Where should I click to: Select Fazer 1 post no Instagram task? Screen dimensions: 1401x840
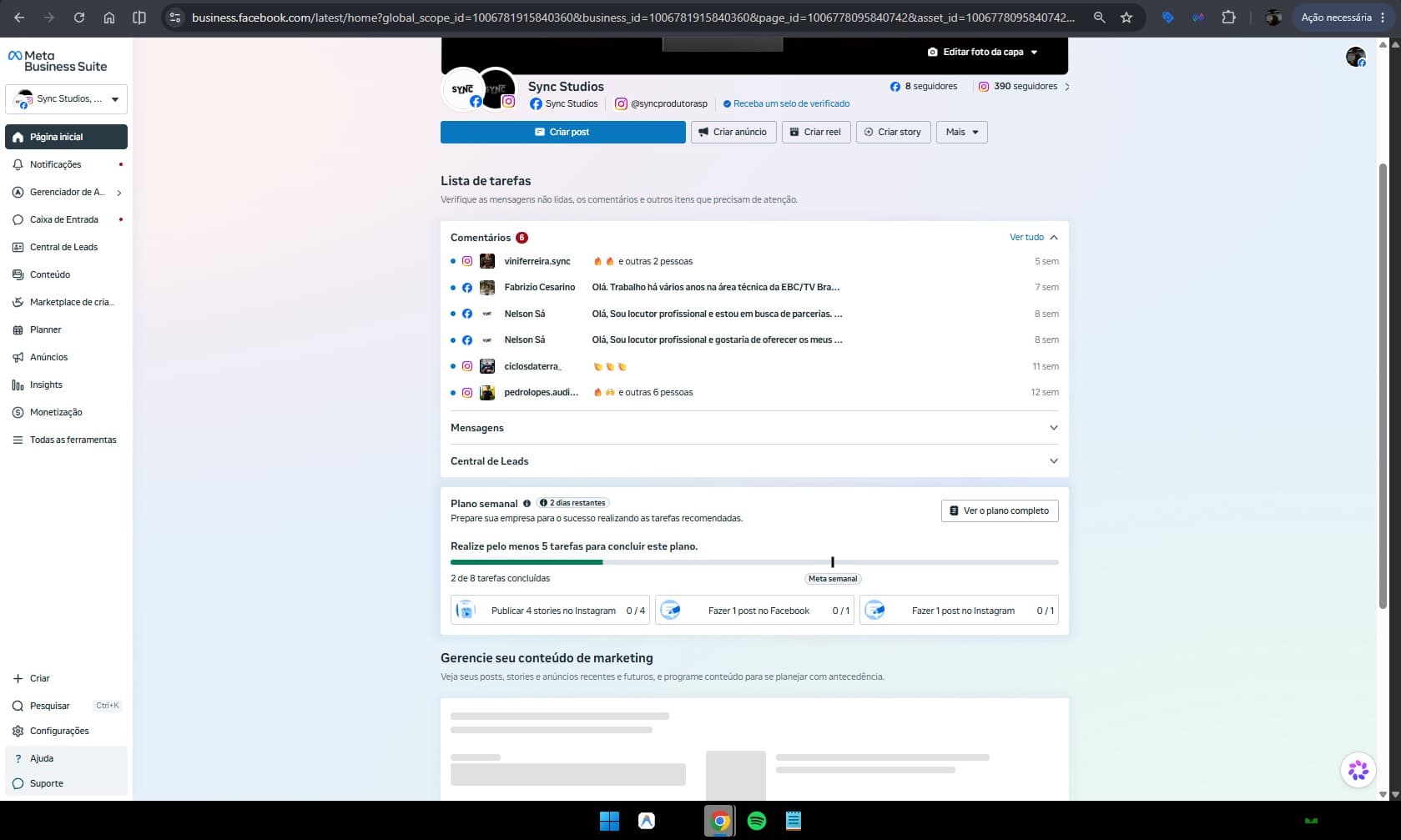(959, 611)
